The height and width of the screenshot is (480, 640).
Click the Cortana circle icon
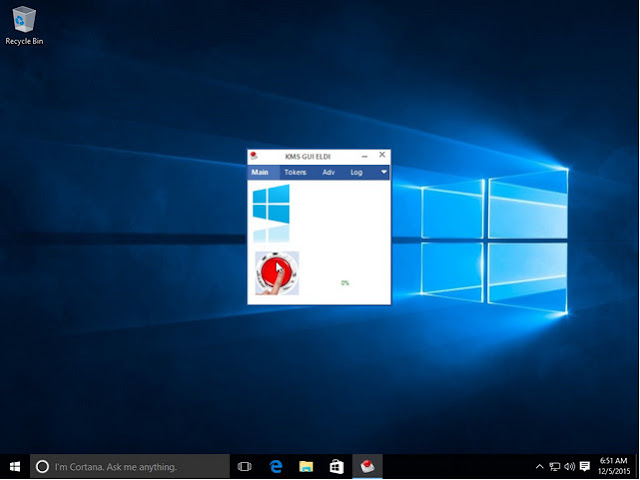(42, 467)
